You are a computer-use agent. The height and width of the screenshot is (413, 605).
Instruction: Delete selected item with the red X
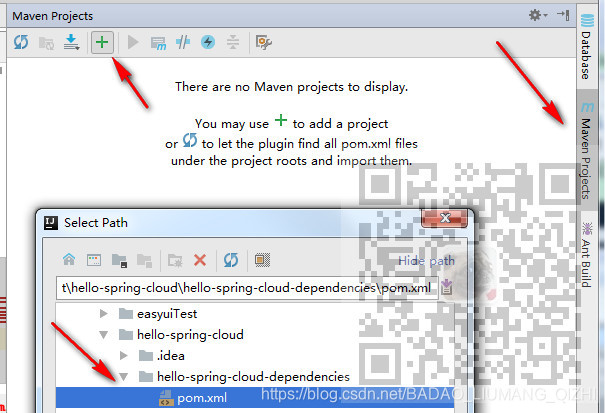[200, 260]
